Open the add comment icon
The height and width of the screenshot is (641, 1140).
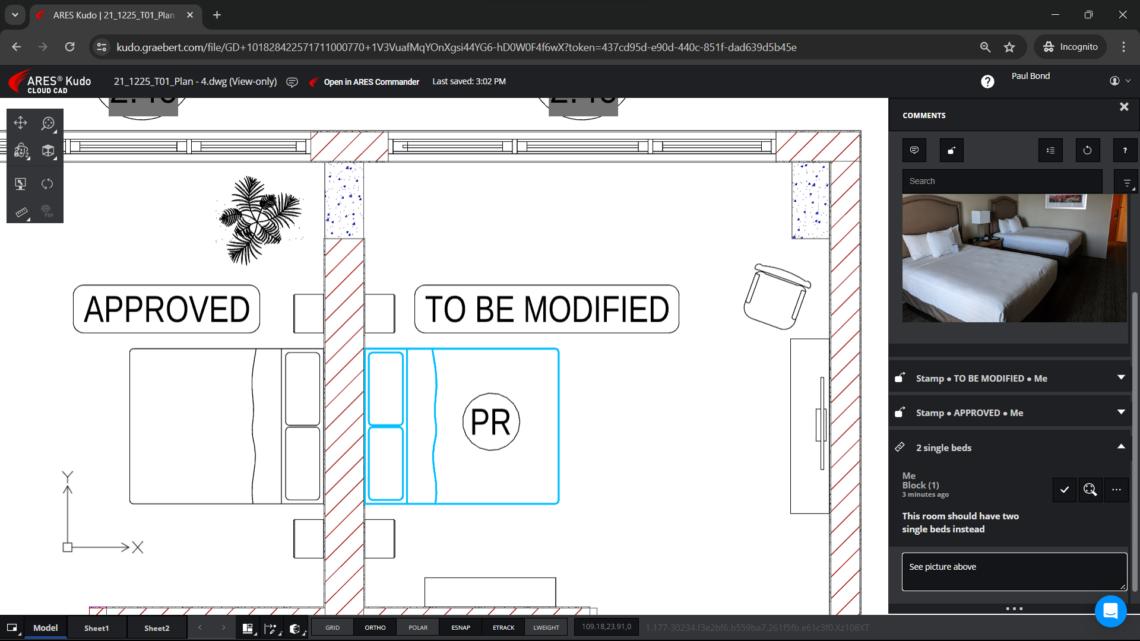(x=913, y=149)
